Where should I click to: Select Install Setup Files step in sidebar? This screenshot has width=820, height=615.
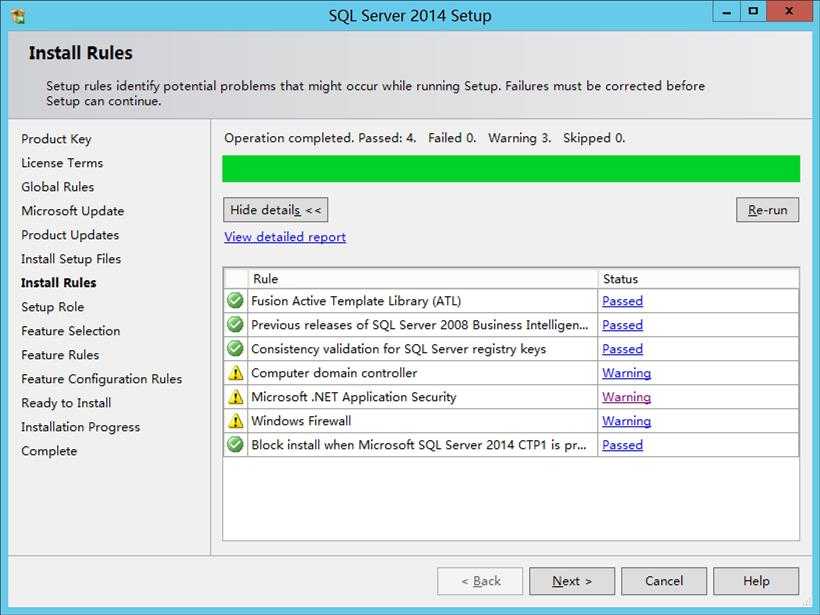(71, 259)
